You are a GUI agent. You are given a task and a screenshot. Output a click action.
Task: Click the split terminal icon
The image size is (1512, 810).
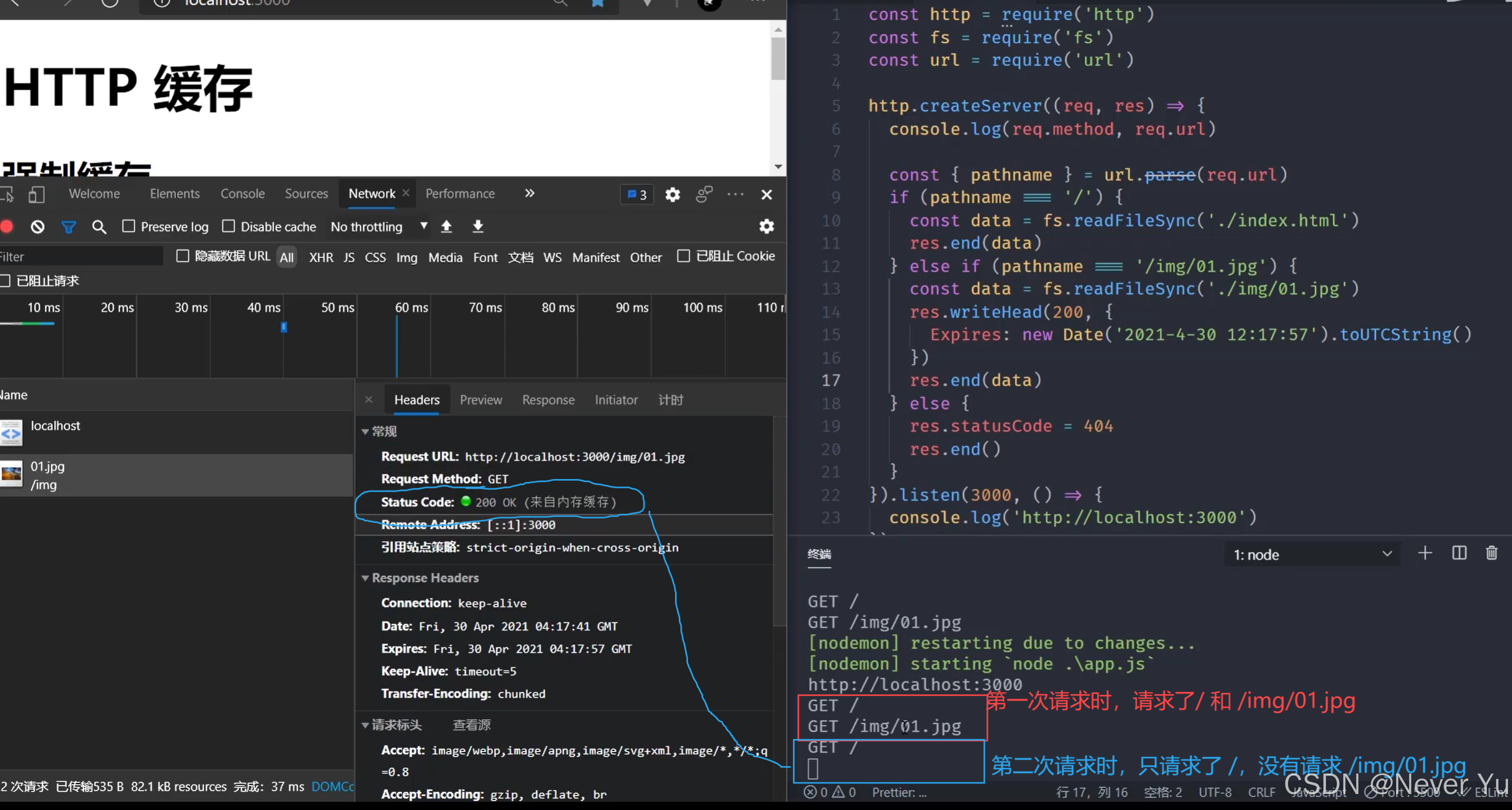[1459, 553]
